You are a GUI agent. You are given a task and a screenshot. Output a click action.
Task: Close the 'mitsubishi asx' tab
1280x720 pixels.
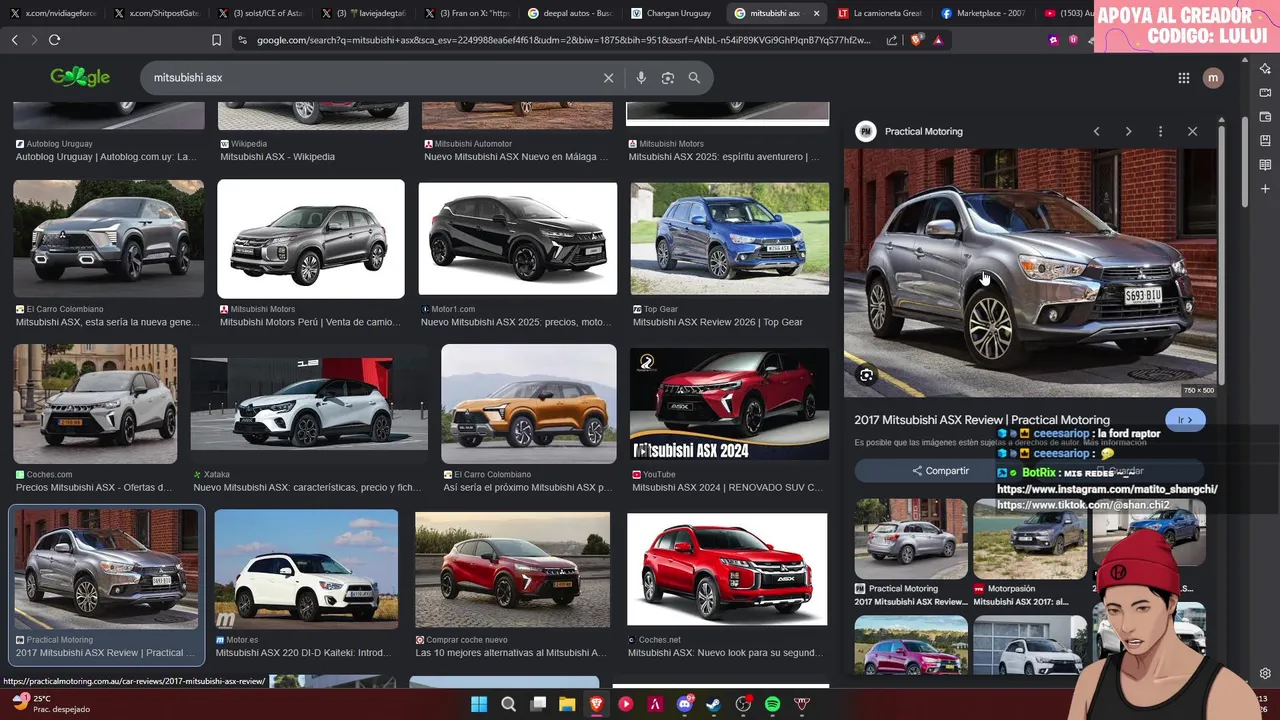[816, 13]
